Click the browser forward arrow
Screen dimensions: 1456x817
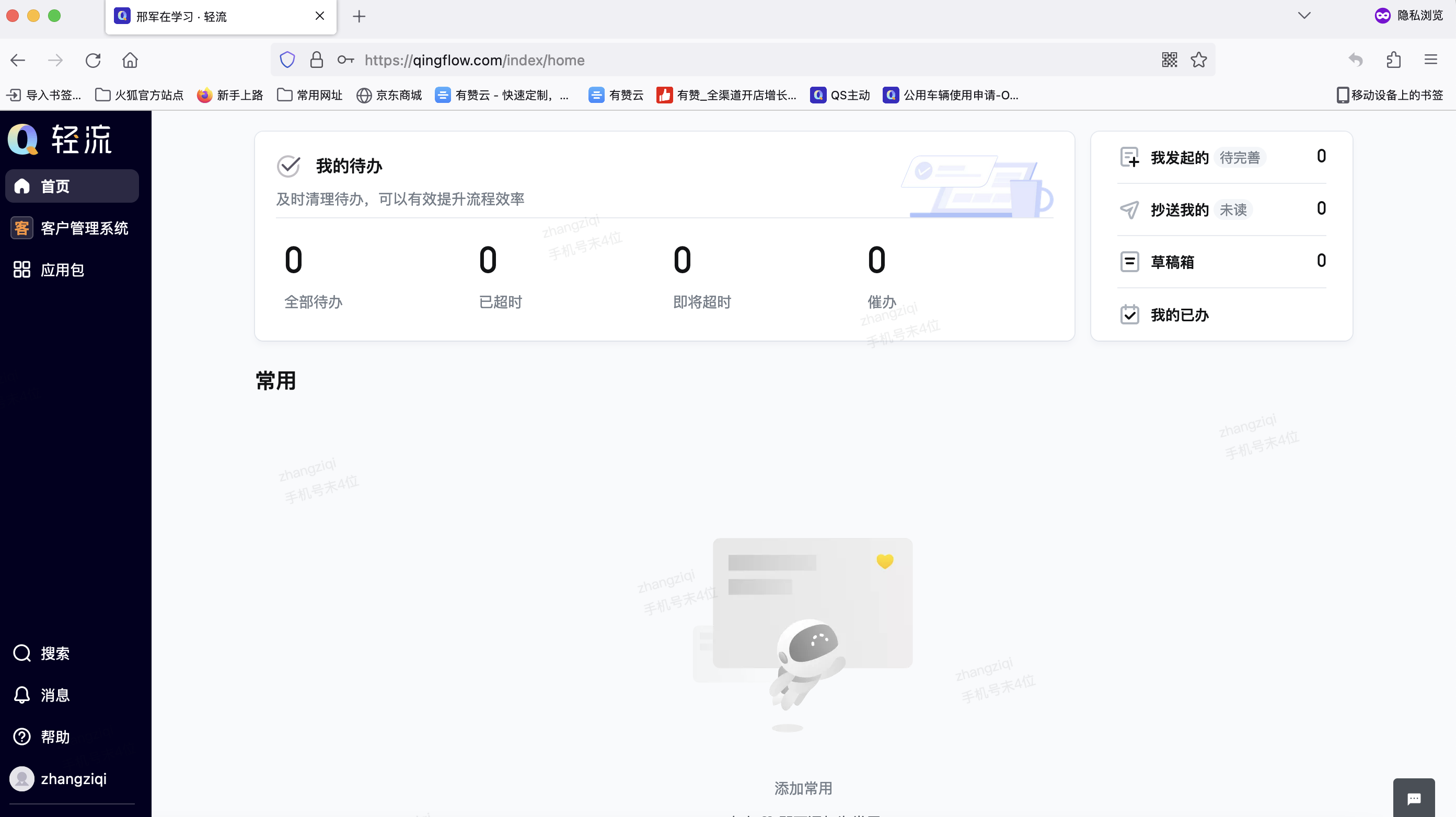55,60
